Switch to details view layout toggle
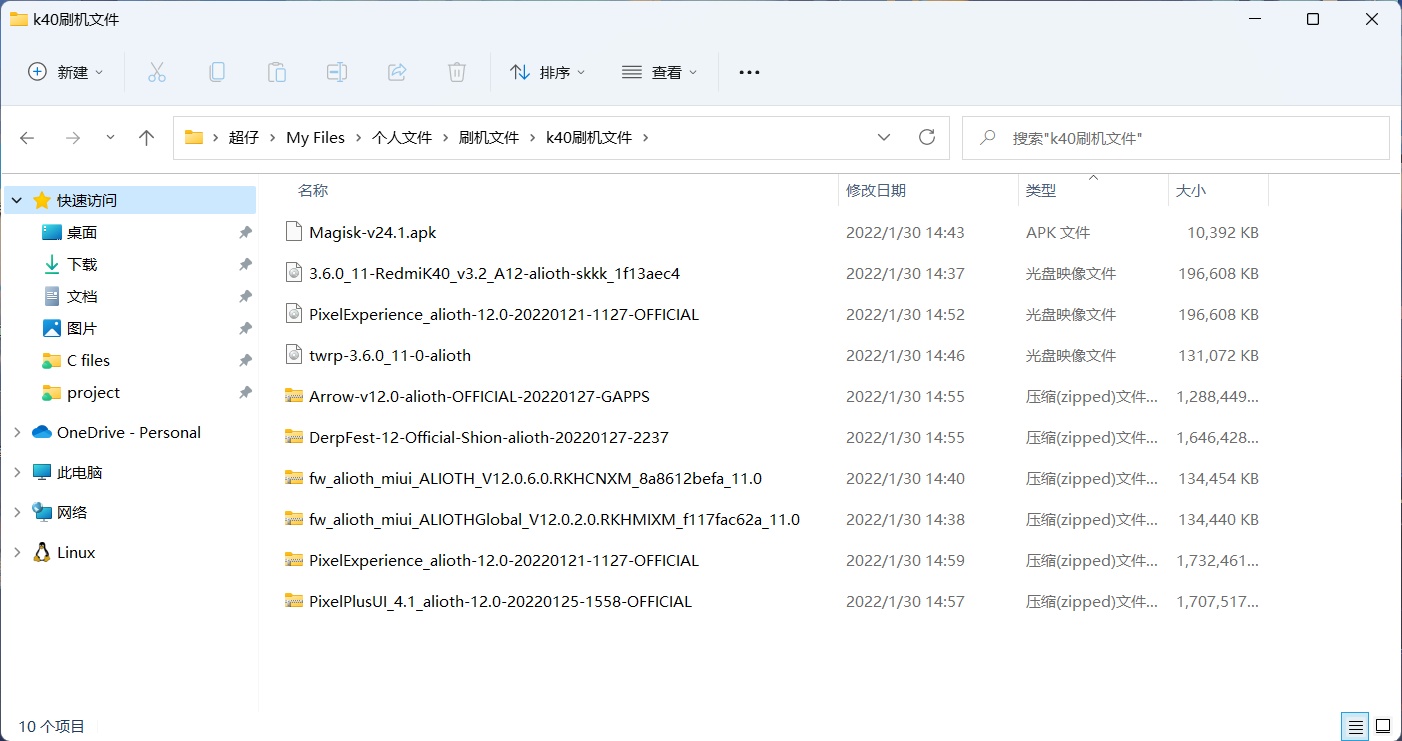 [x=1355, y=726]
